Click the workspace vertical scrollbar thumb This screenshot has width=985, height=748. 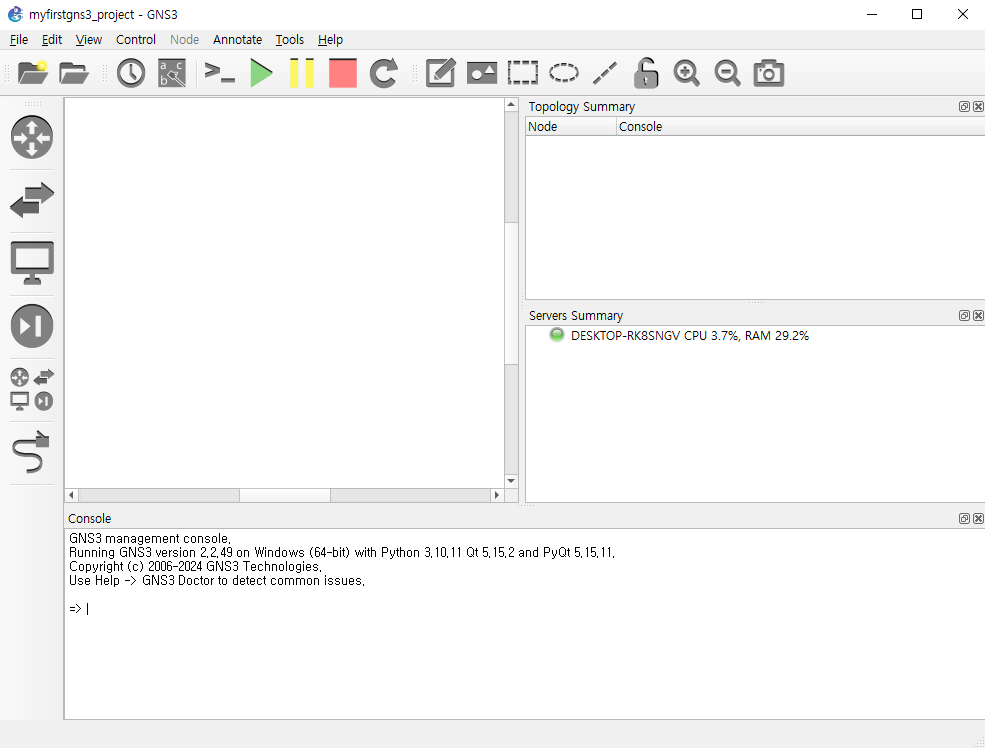tap(511, 293)
